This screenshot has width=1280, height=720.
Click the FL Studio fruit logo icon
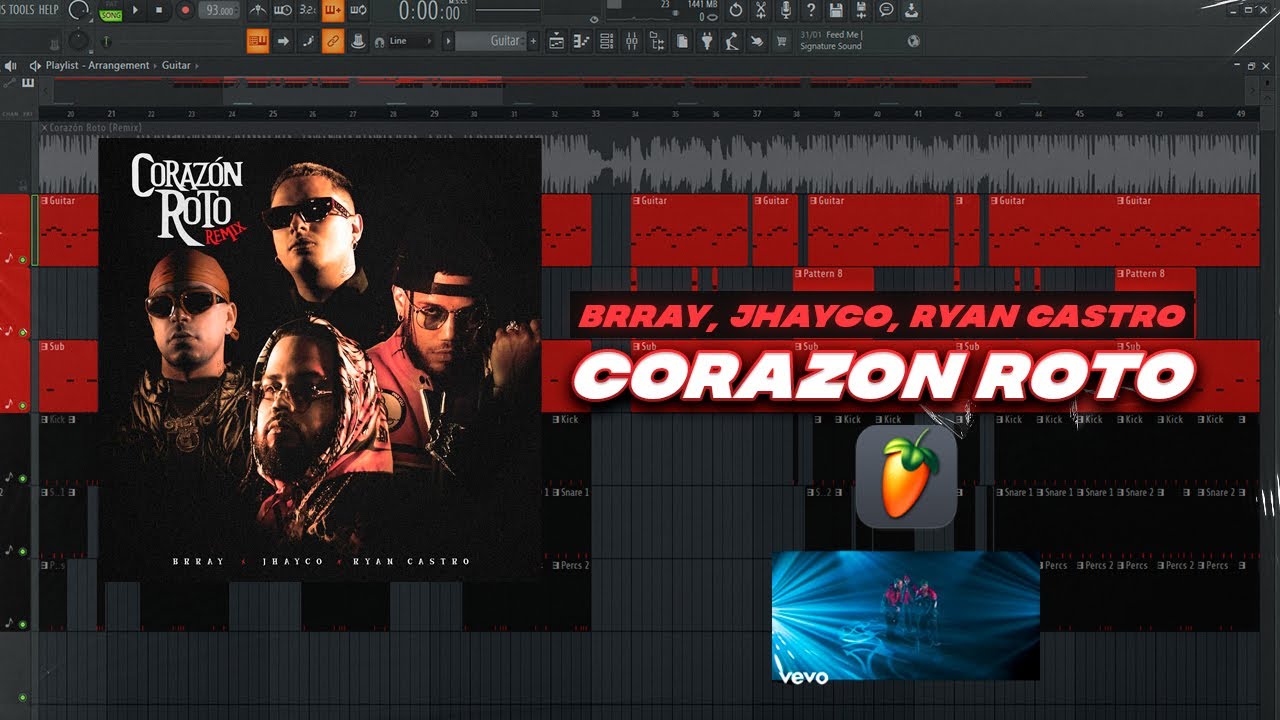[x=906, y=476]
